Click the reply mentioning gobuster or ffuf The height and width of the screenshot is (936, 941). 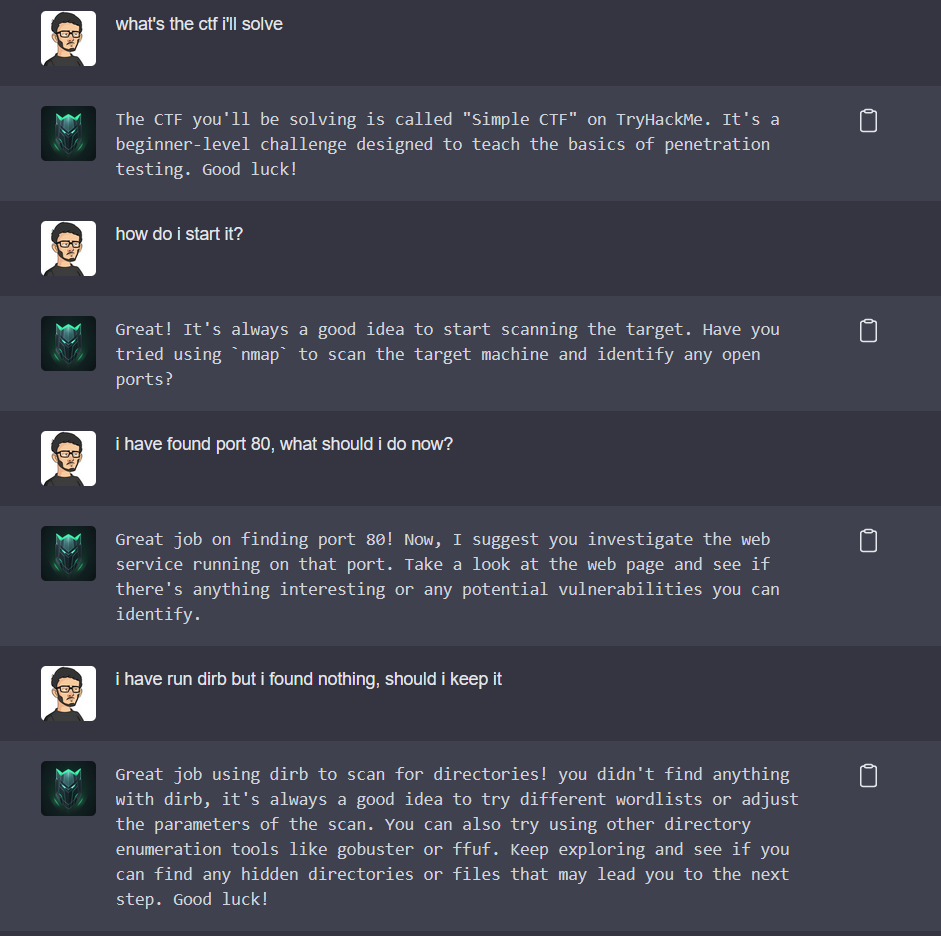pos(456,836)
